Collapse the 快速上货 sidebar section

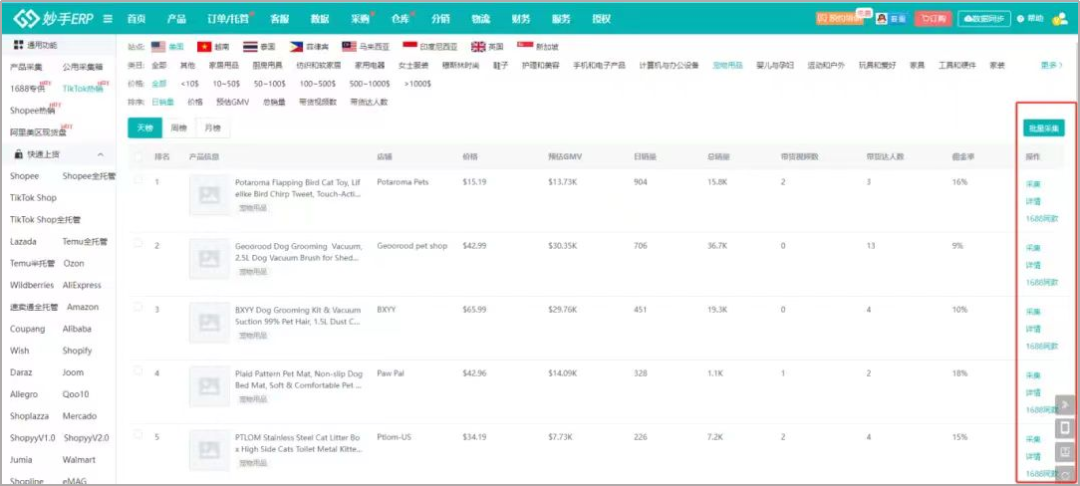tap(101, 155)
